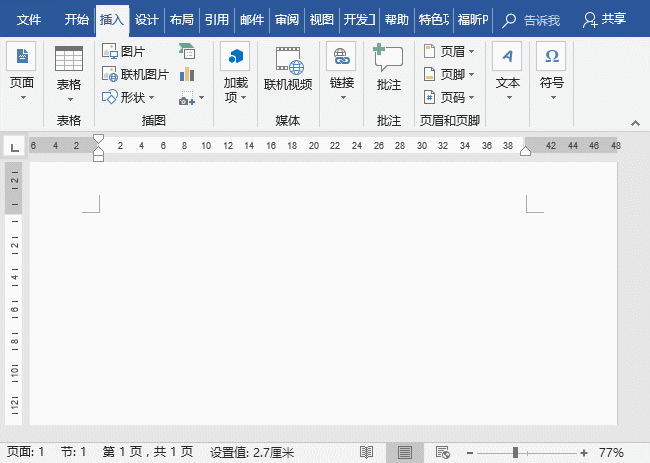Expand the 页面 dropdown arrow
The height and width of the screenshot is (463, 650).
(23, 98)
